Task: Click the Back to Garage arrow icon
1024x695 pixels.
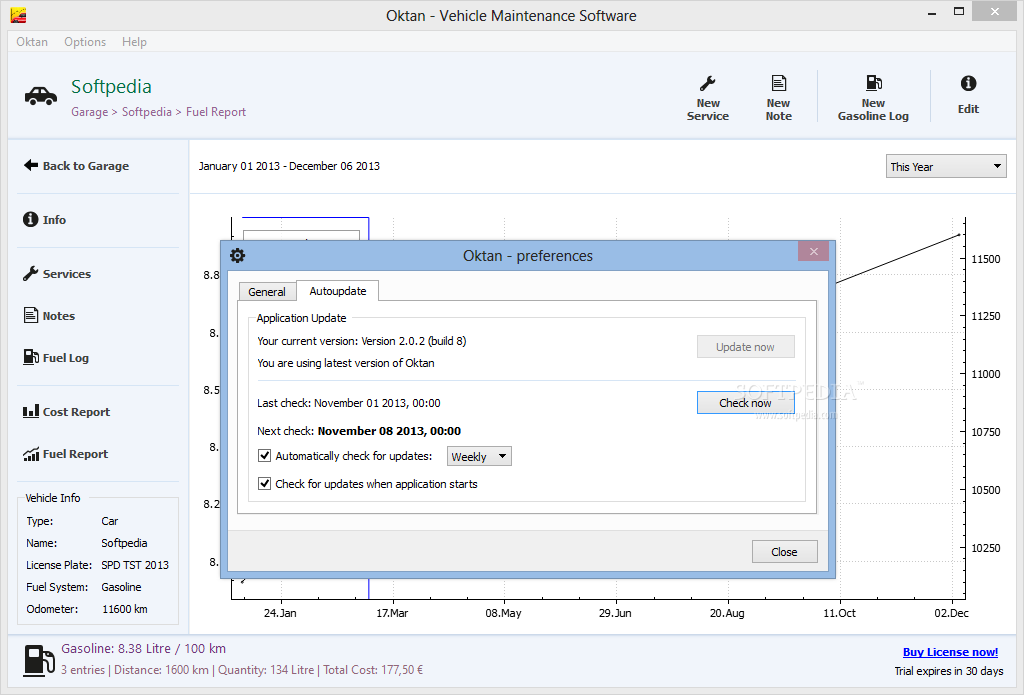Action: 31,165
